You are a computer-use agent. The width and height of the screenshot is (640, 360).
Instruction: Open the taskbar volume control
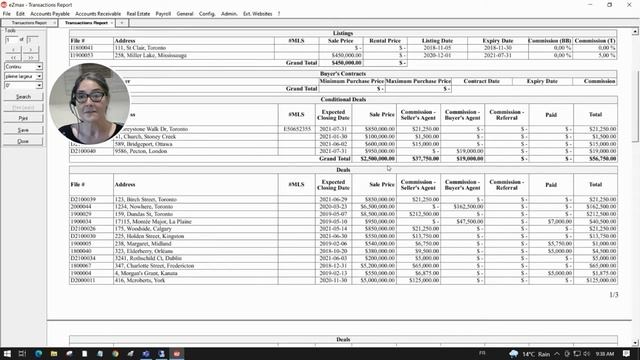(x=587, y=354)
